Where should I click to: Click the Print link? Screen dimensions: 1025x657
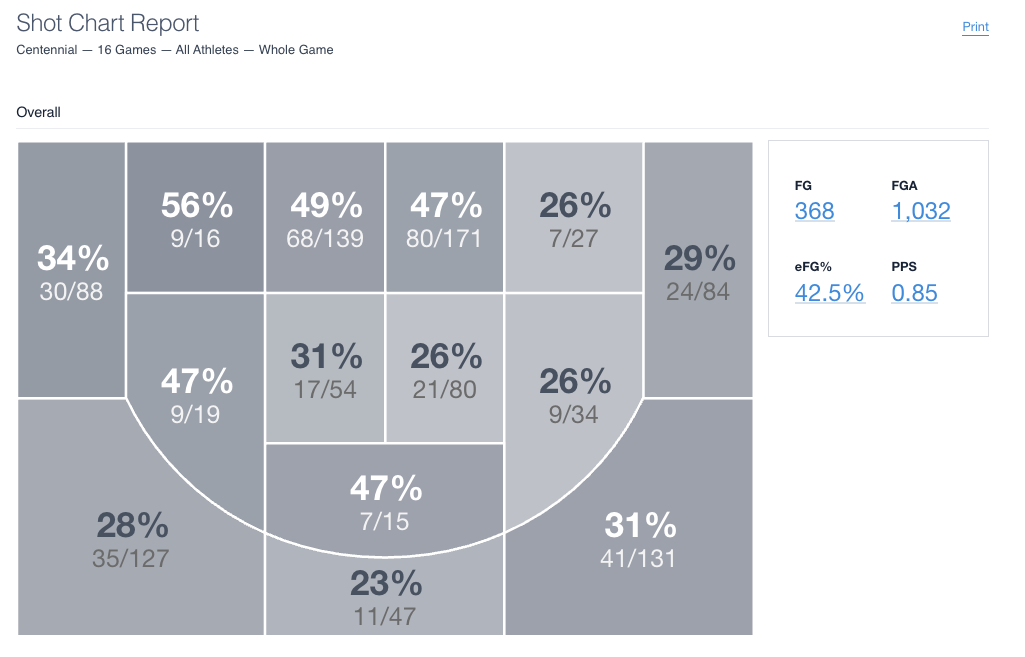[x=974, y=27]
